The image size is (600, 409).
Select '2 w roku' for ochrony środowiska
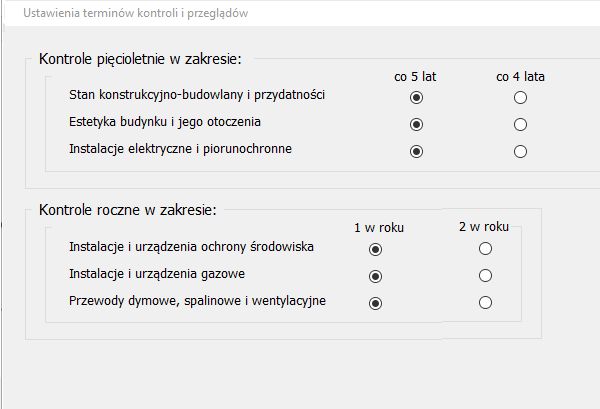tap(485, 248)
